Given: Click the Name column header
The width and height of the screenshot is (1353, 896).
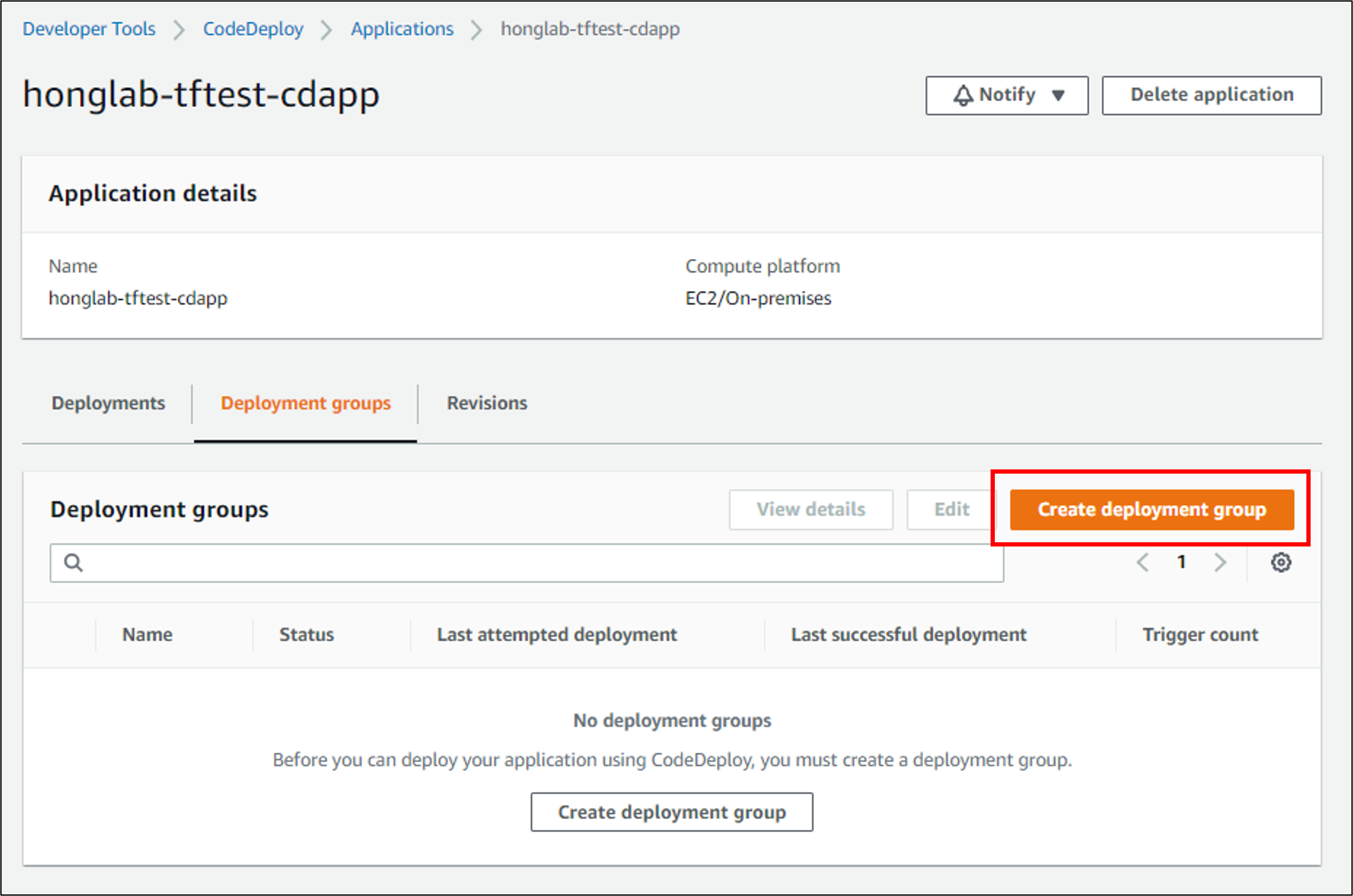Looking at the screenshot, I should coord(147,634).
